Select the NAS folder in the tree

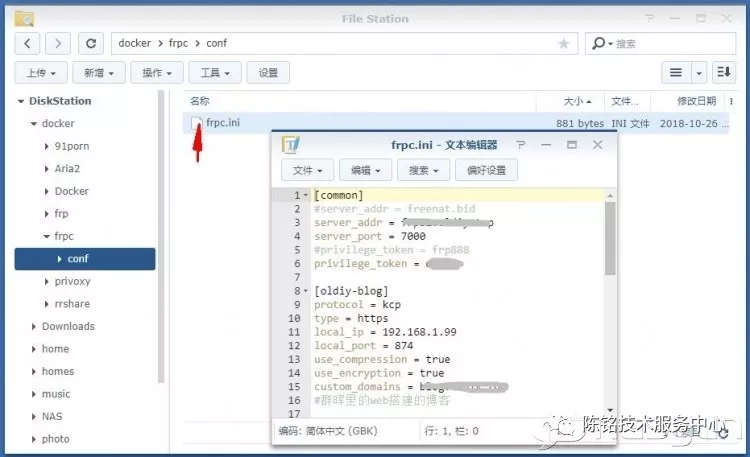click(52, 416)
